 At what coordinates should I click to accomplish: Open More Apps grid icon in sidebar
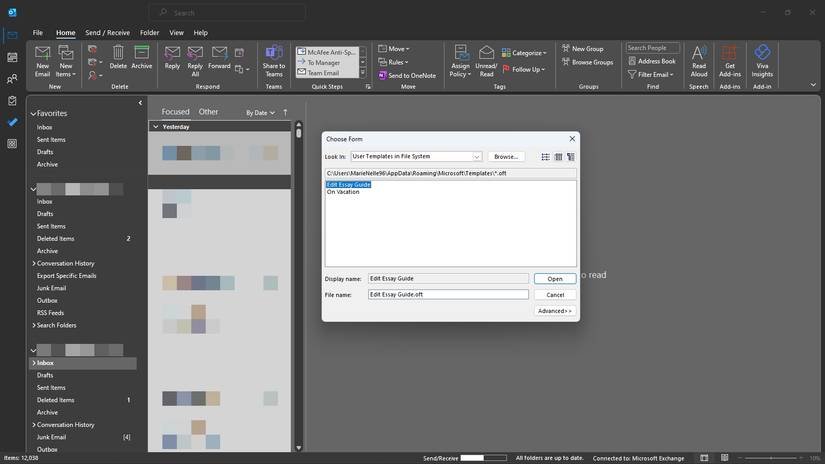point(12,144)
